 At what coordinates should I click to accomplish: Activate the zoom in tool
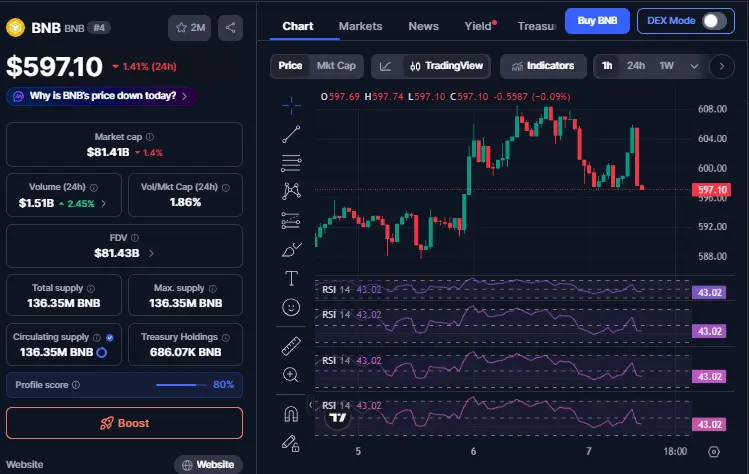coord(290,375)
